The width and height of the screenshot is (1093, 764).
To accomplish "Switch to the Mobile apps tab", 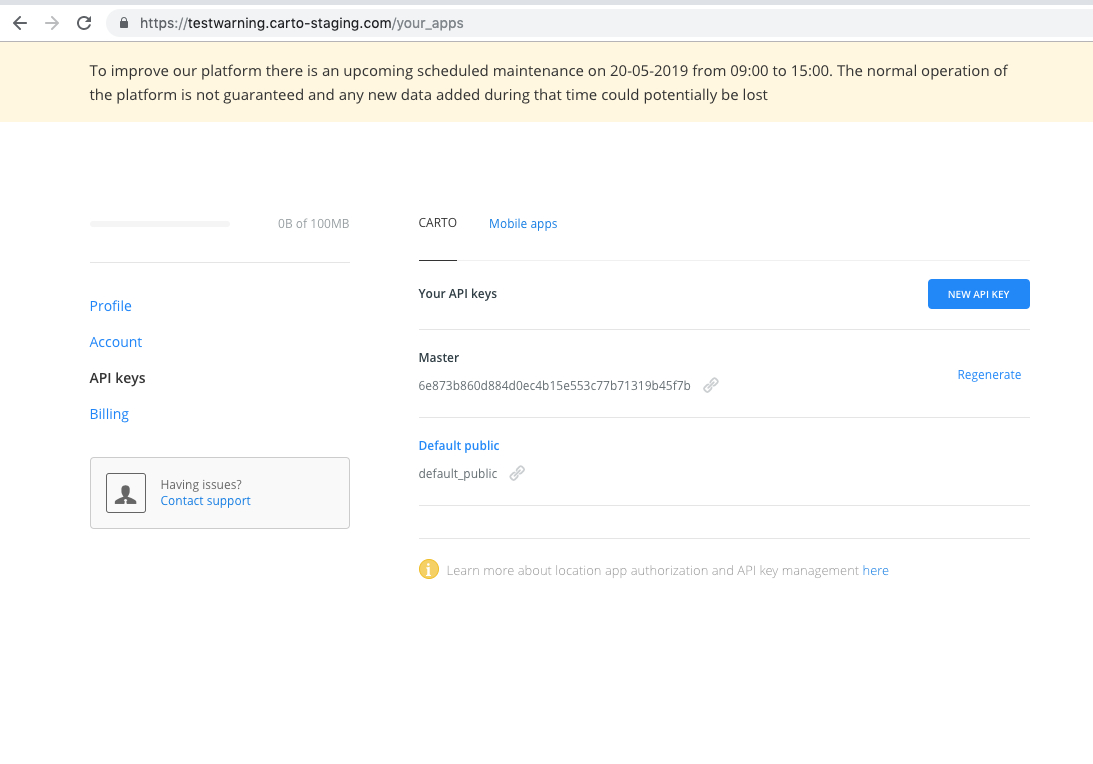I will pyautogui.click(x=523, y=224).
